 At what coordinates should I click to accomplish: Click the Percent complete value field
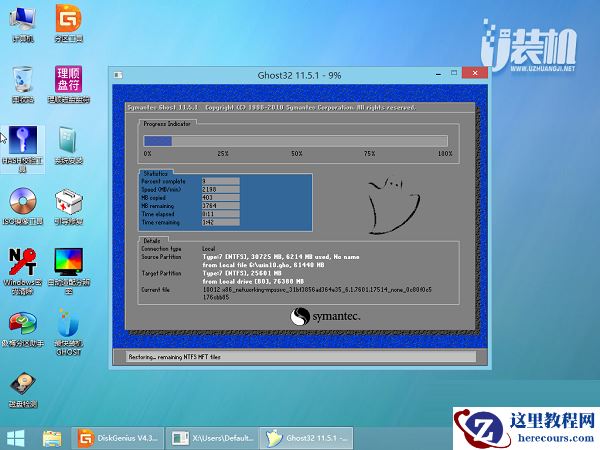221,181
